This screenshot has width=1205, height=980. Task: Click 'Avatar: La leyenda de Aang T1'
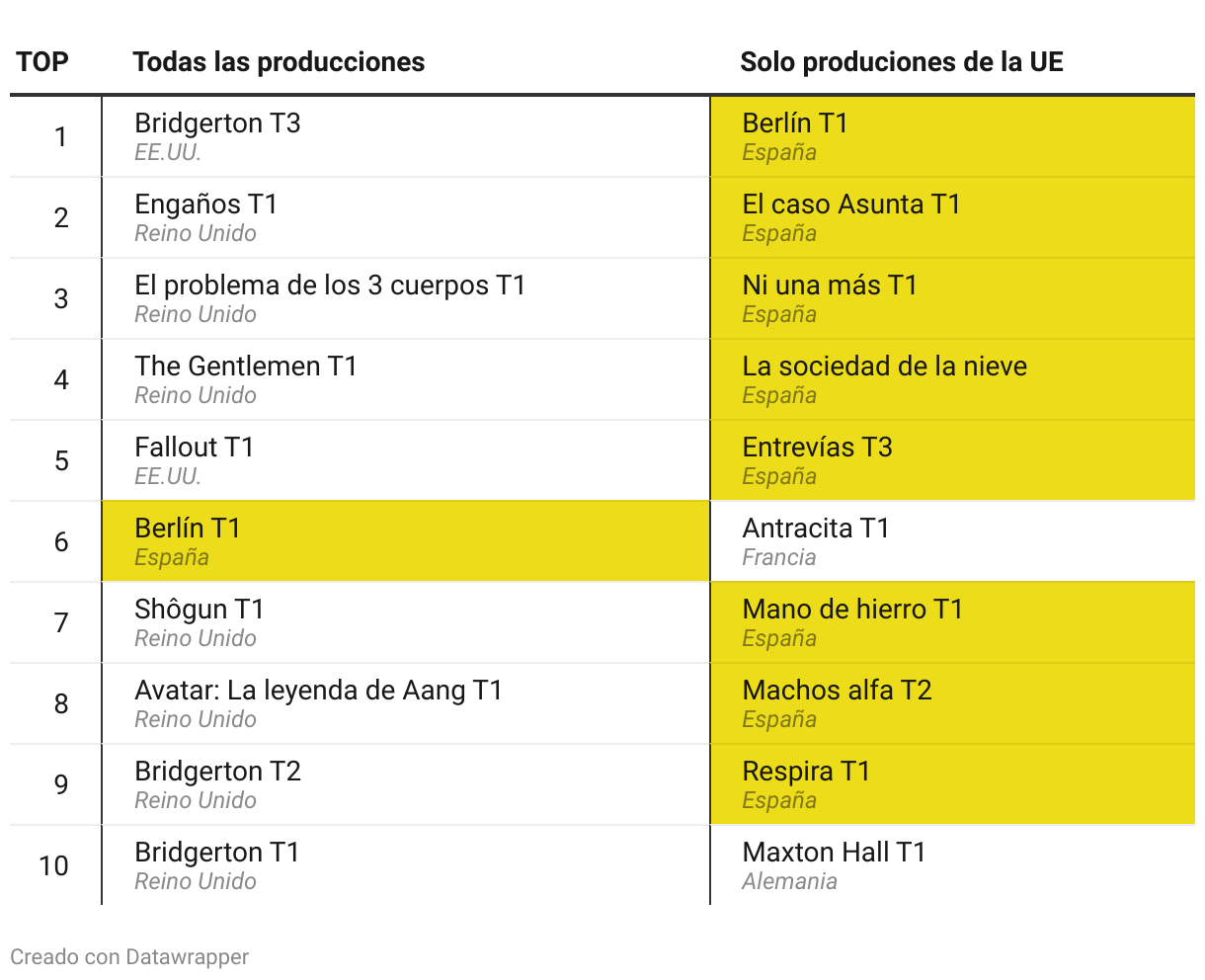click(x=318, y=691)
